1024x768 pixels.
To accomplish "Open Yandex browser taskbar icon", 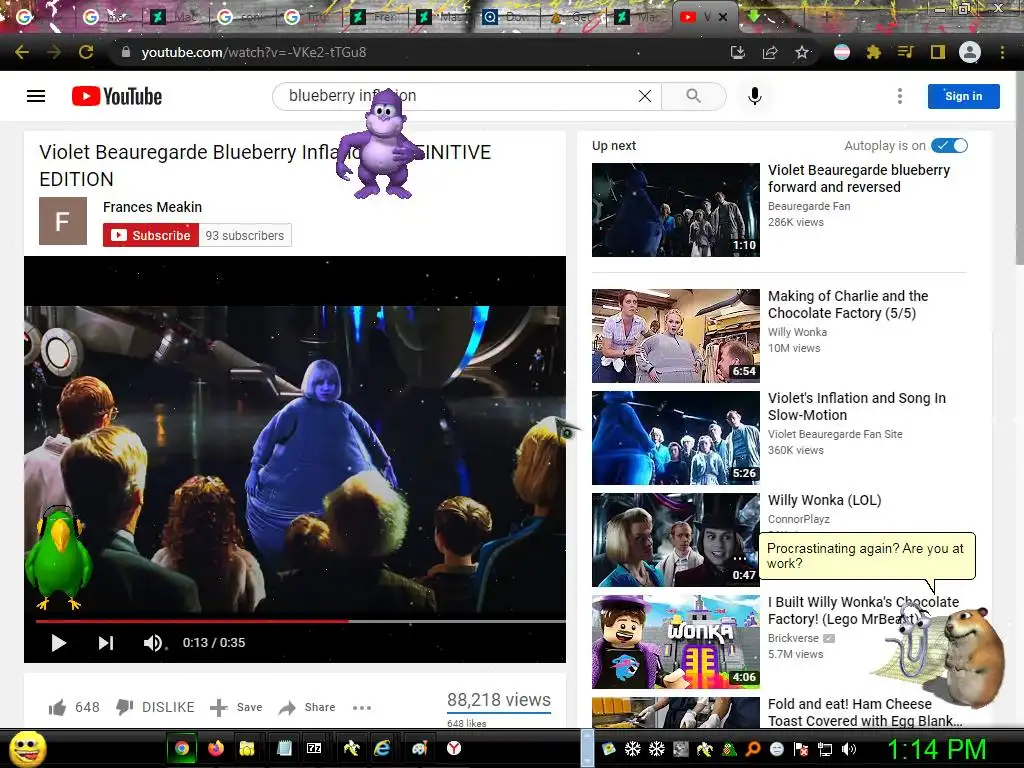I will coord(454,748).
